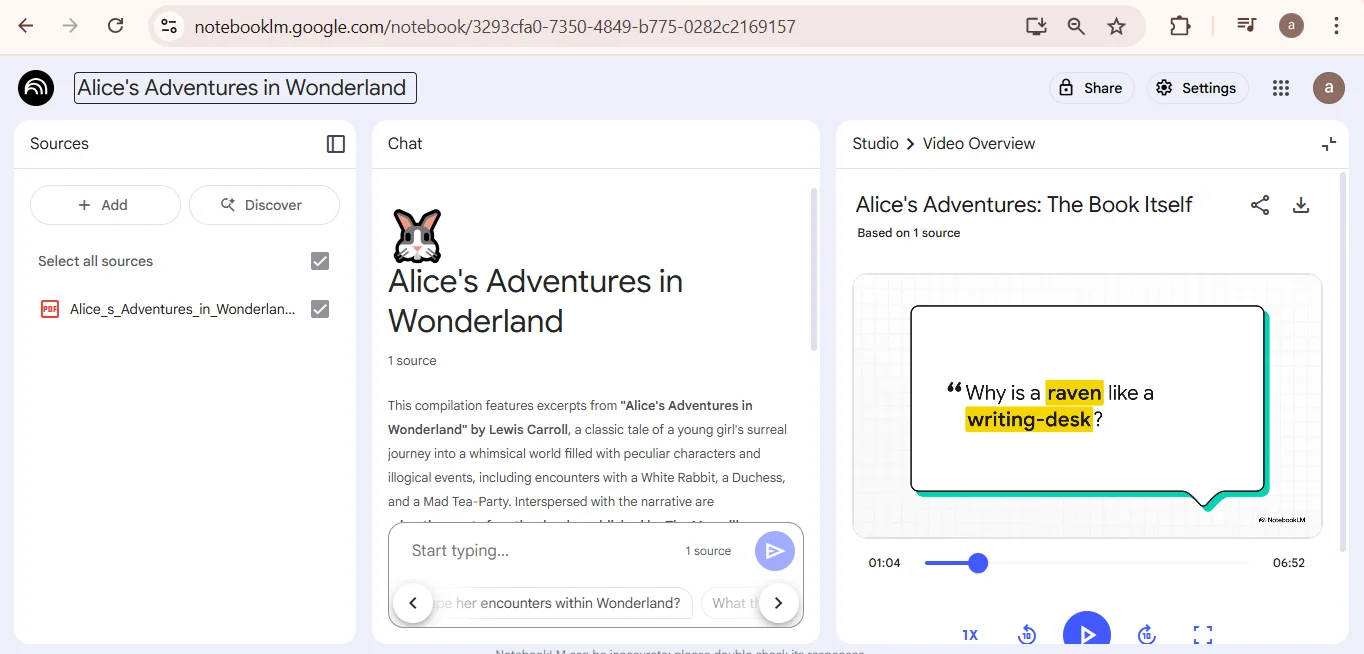
Task: Change the 1X playback speed
Action: pyautogui.click(x=970, y=635)
